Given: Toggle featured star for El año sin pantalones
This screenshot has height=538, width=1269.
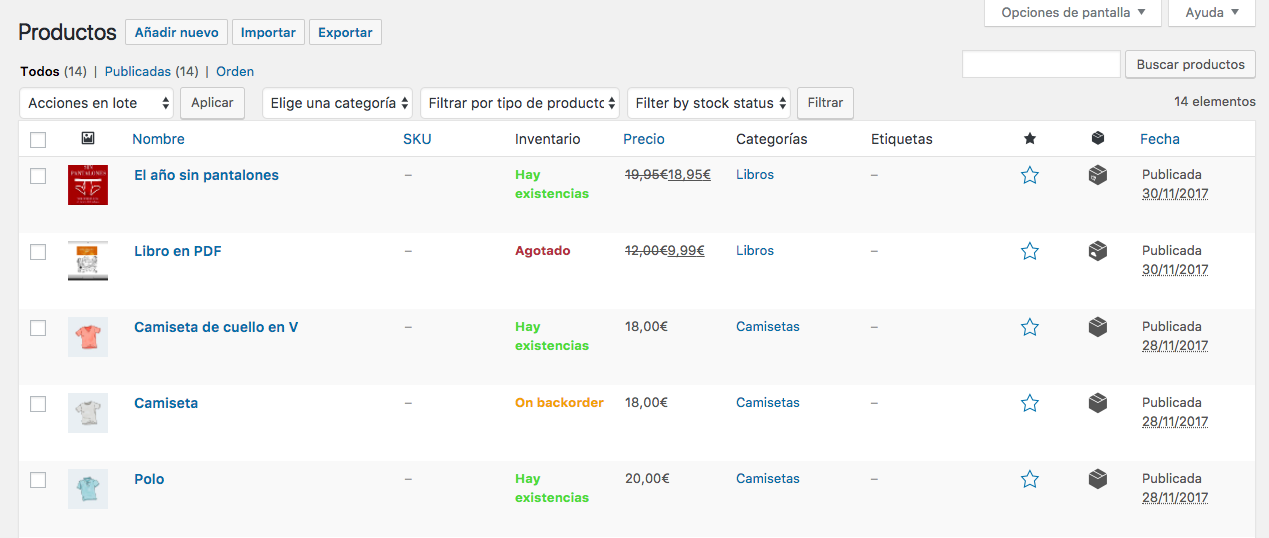Looking at the screenshot, I should coord(1030,175).
